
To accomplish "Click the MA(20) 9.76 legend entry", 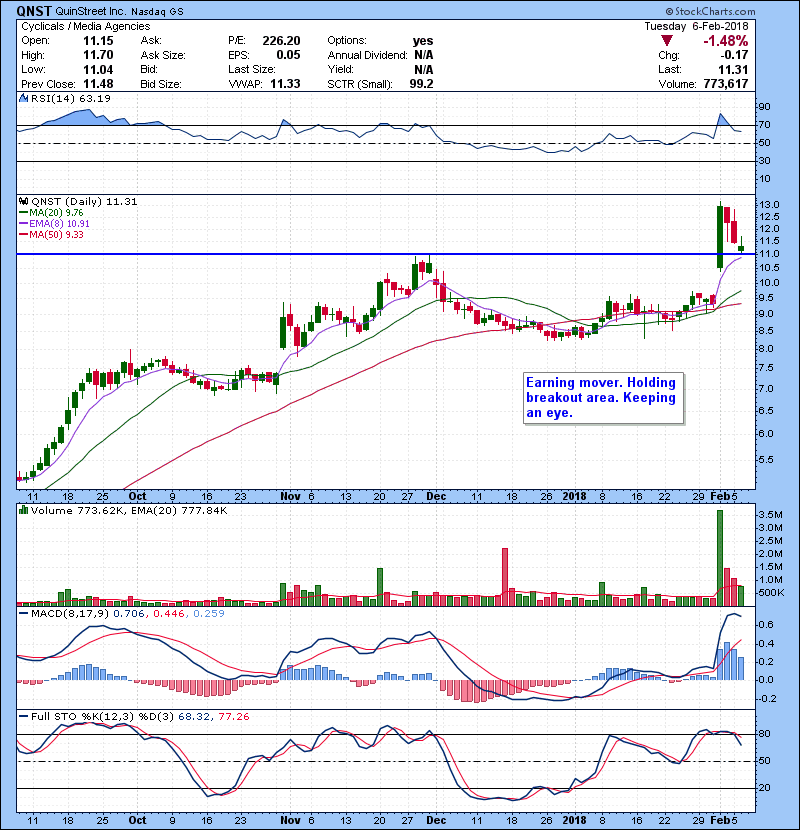I will pyautogui.click(x=51, y=213).
